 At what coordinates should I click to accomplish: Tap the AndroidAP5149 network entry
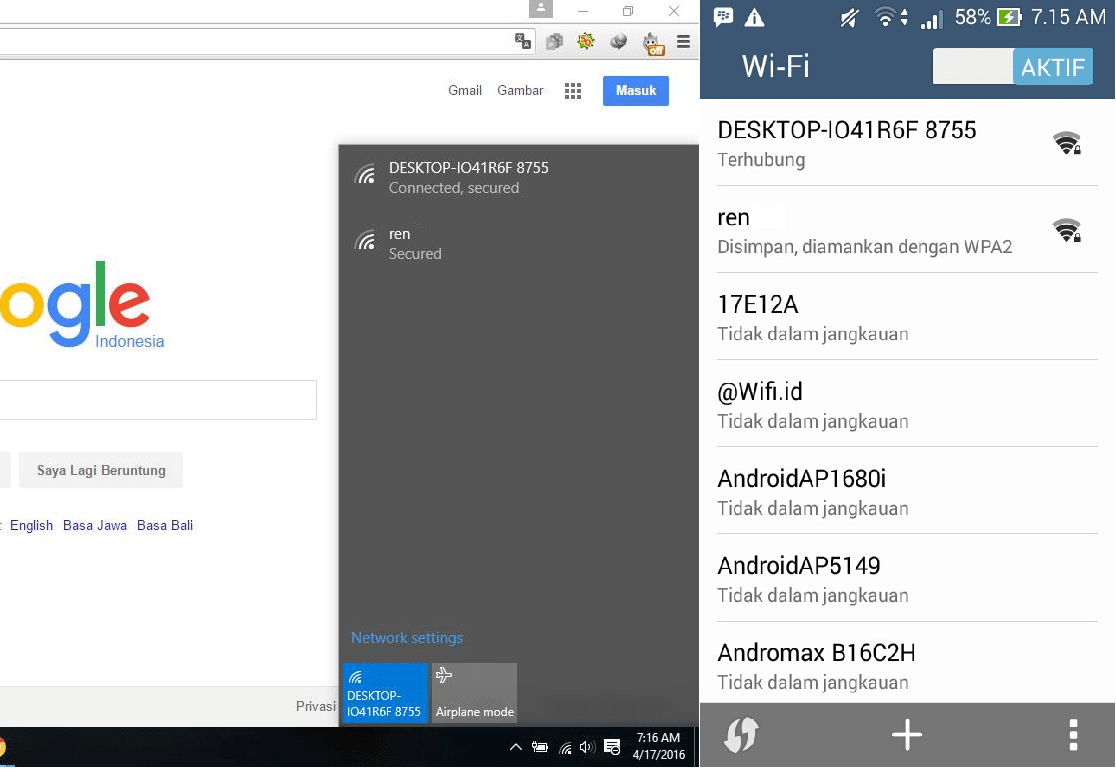(907, 579)
